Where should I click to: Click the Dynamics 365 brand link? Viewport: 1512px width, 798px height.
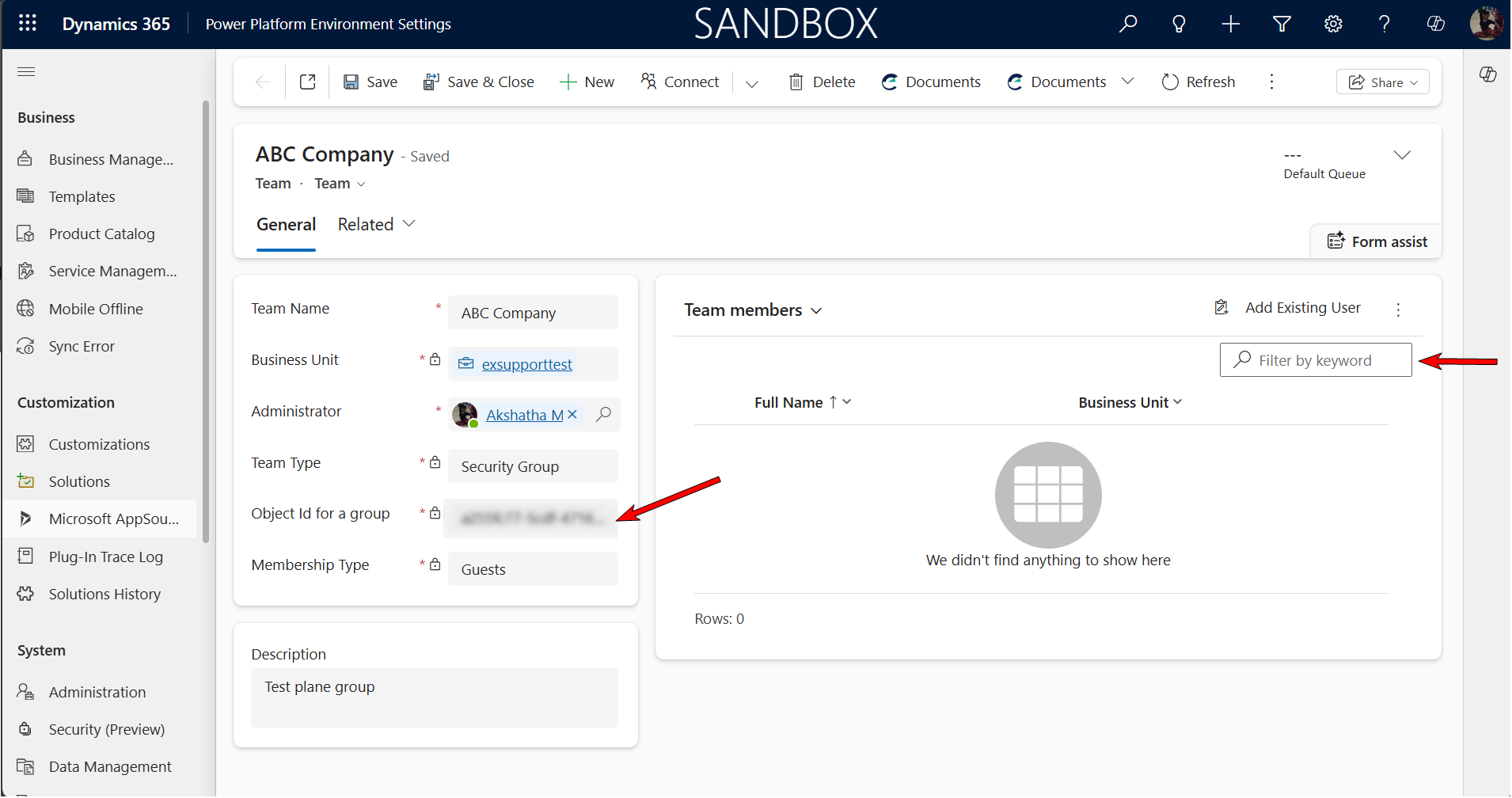click(x=116, y=24)
